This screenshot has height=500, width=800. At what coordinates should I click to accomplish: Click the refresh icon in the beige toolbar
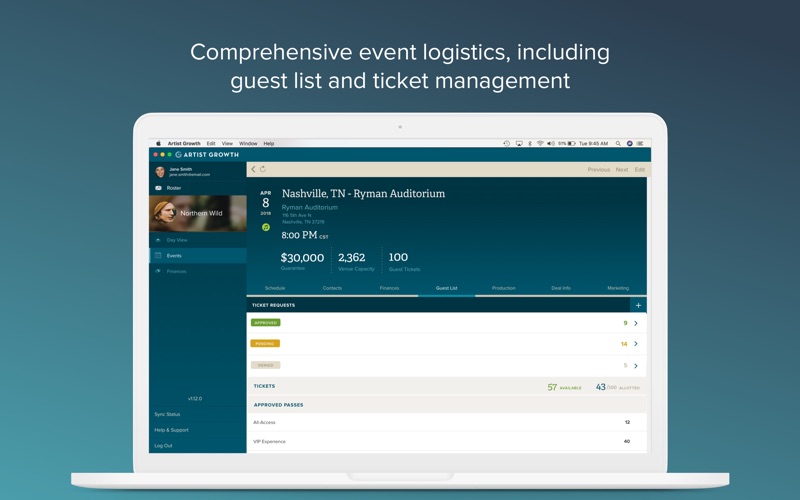coord(263,169)
